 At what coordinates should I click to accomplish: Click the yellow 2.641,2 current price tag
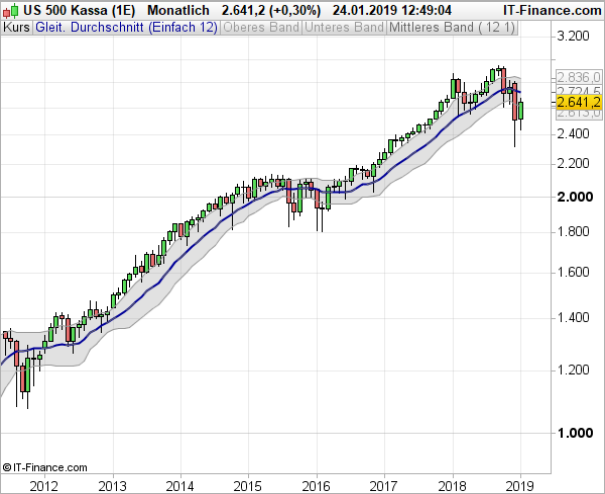click(579, 103)
